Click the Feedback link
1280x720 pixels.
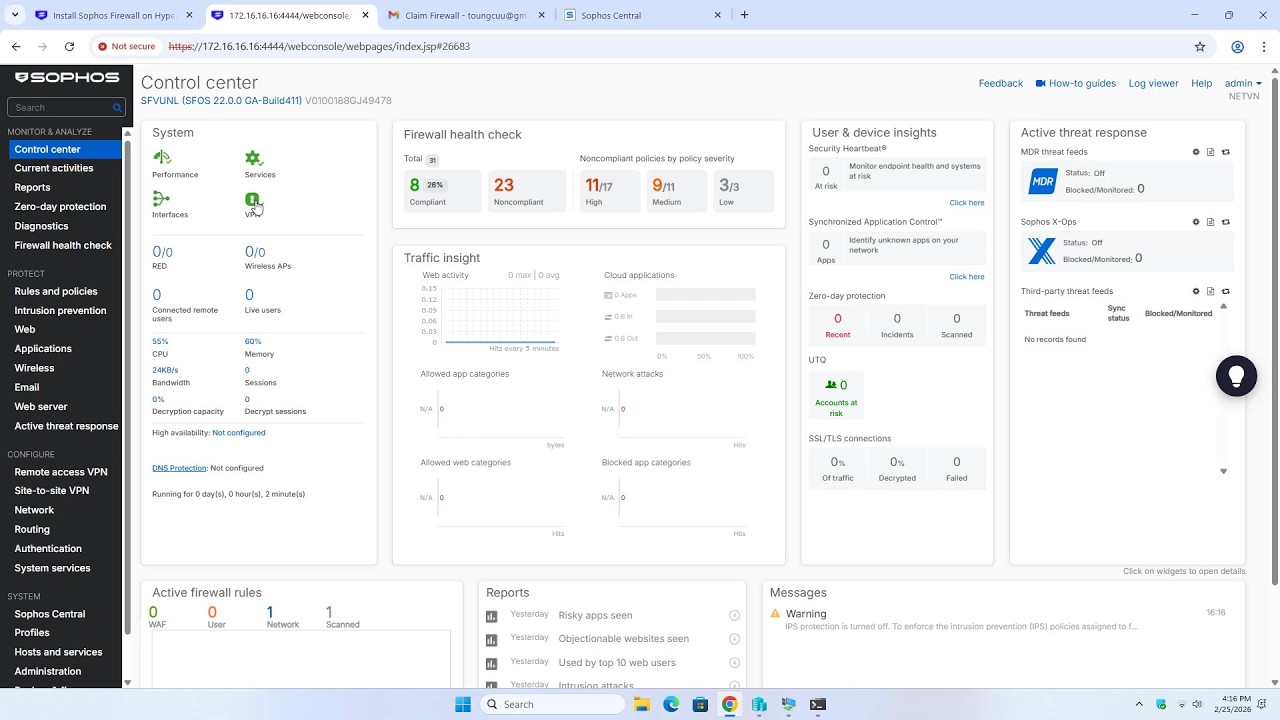pos(1000,84)
